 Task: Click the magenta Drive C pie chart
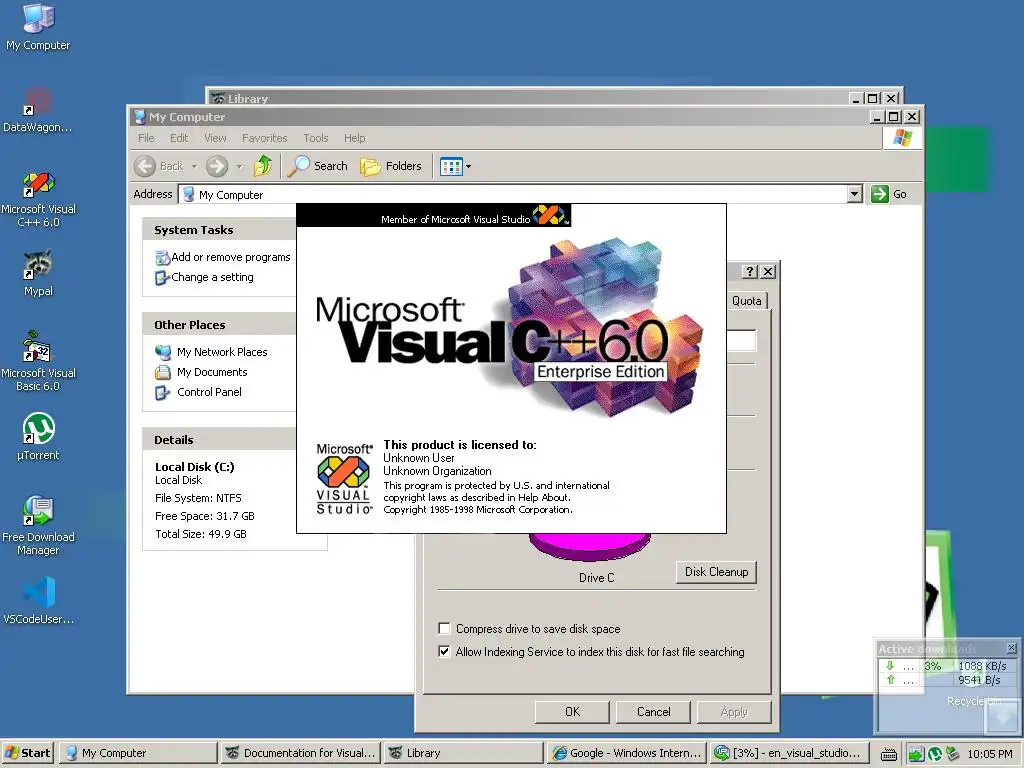[x=590, y=546]
